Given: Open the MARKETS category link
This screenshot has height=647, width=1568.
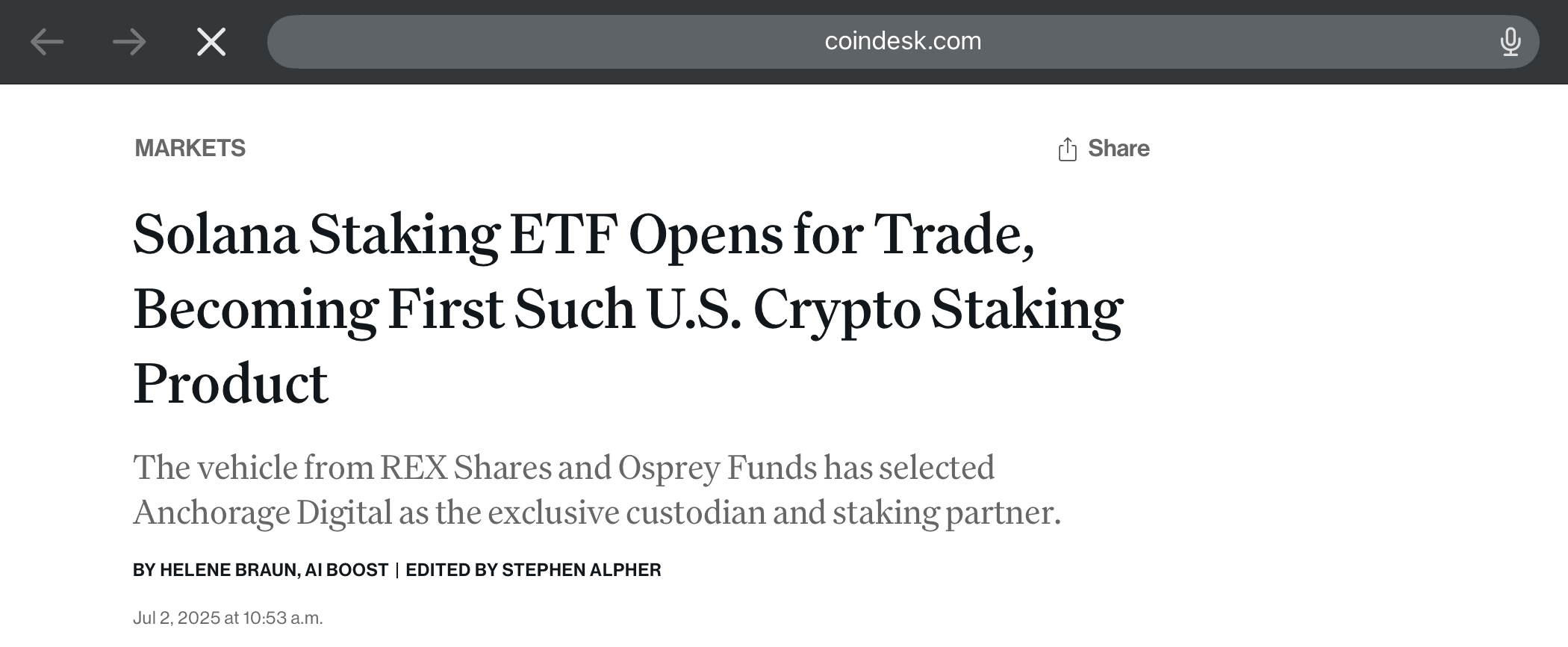Looking at the screenshot, I should [190, 149].
